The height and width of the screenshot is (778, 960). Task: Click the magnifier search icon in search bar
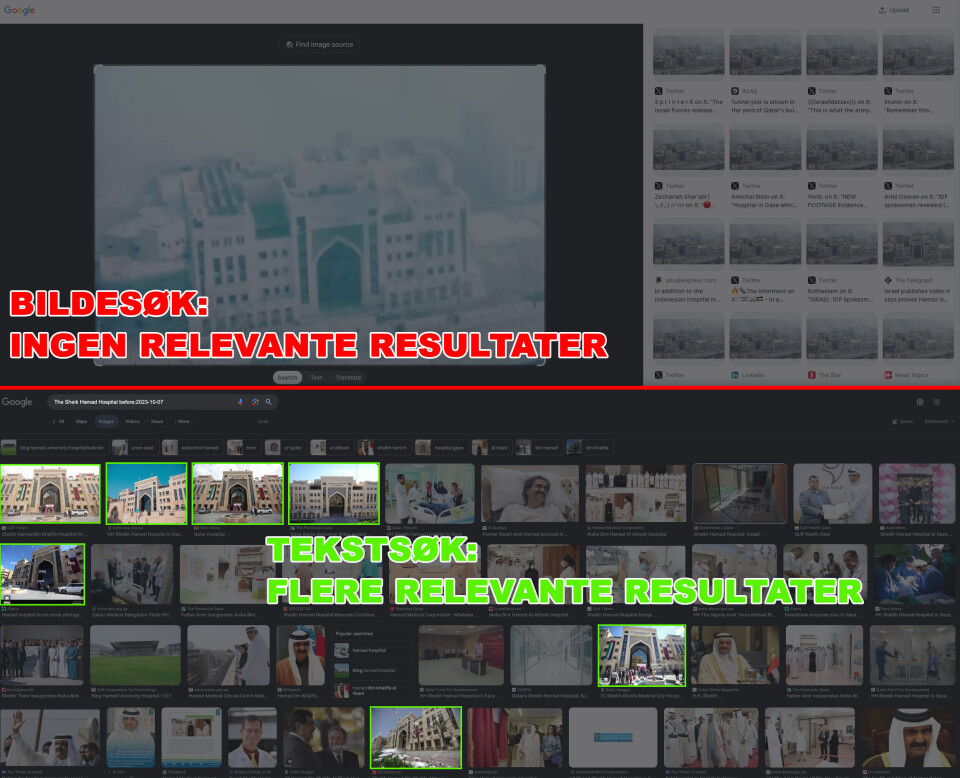pos(268,402)
